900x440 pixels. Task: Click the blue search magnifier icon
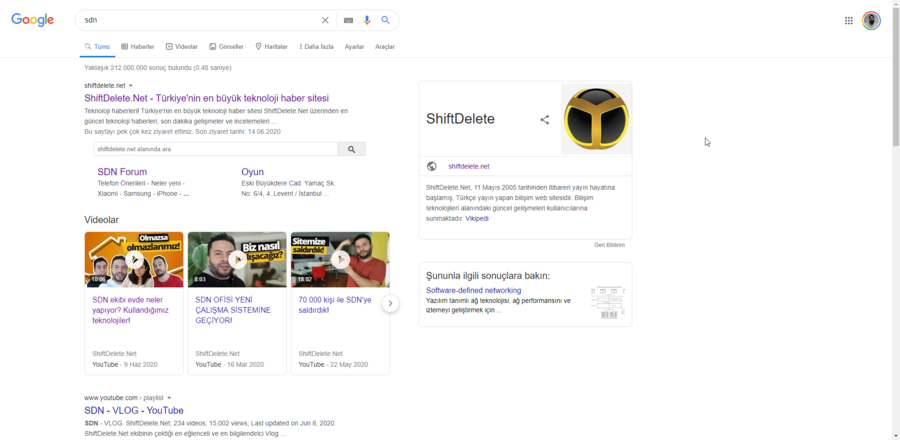pos(386,20)
